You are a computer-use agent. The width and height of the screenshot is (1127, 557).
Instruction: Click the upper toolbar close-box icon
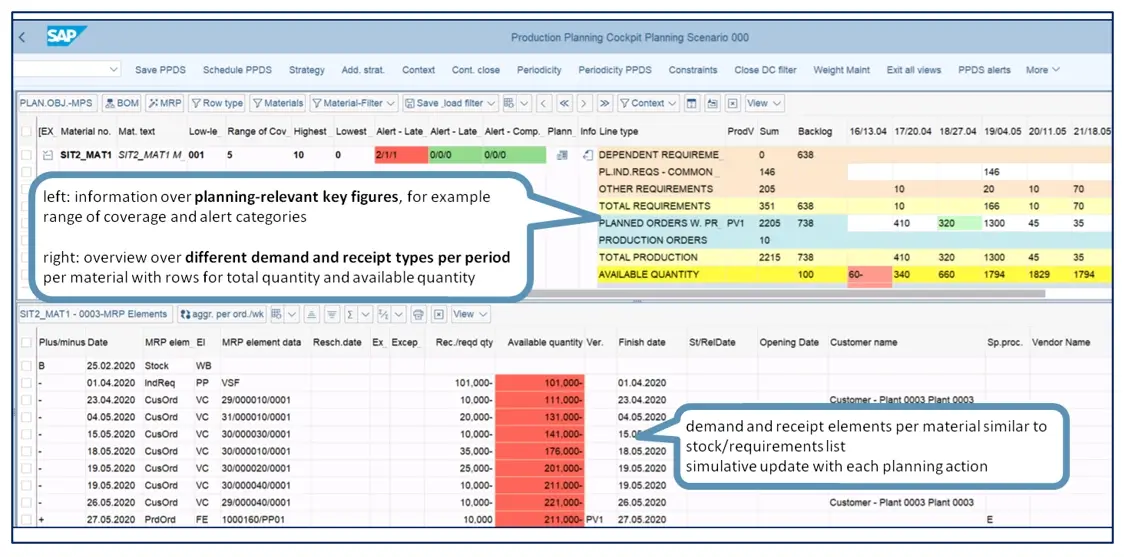click(732, 103)
